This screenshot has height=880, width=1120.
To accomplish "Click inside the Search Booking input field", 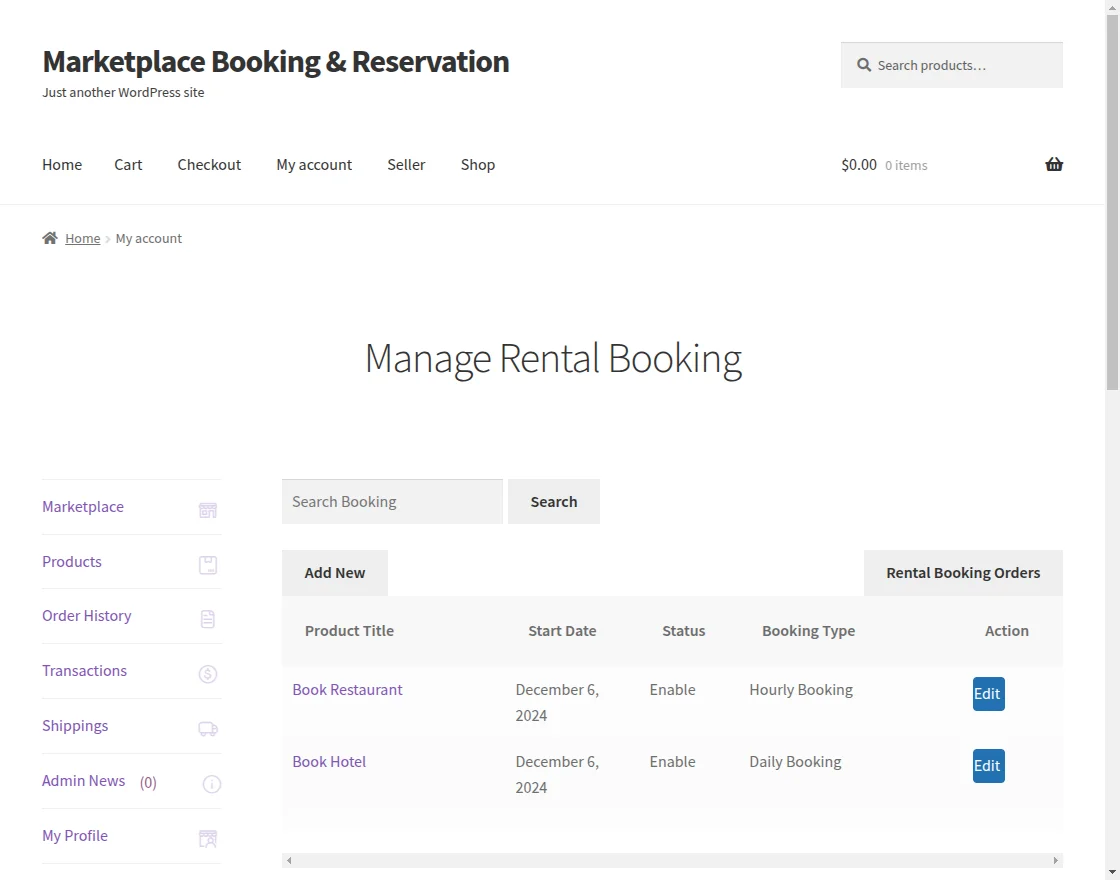I will tap(391, 501).
